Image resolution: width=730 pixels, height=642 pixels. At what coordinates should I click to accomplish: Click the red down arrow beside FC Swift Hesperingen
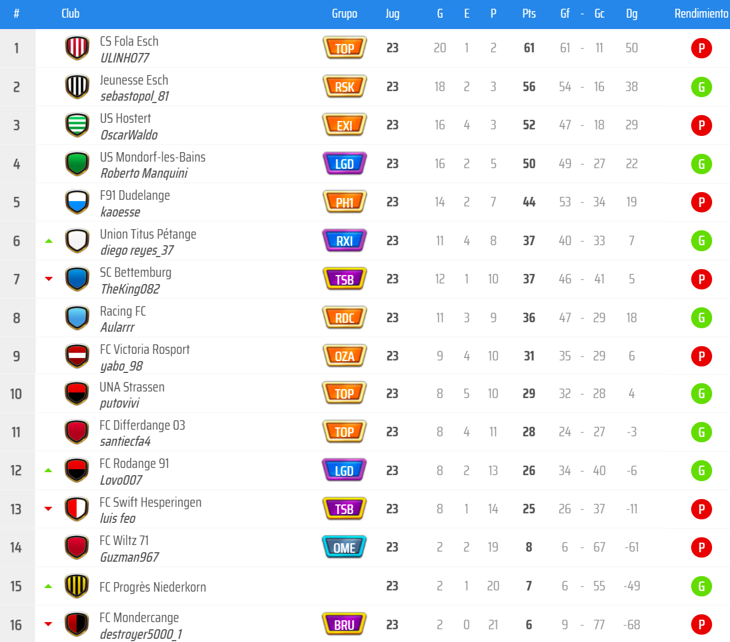[x=48, y=508]
